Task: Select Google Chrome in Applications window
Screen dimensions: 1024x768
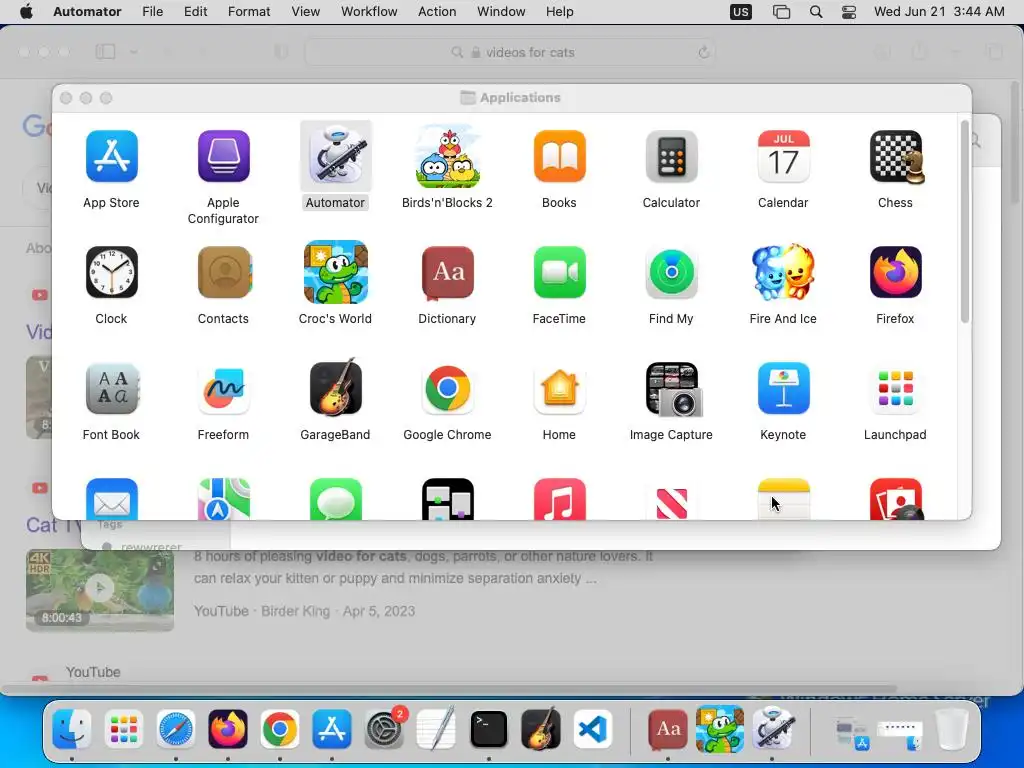Action: (x=448, y=389)
